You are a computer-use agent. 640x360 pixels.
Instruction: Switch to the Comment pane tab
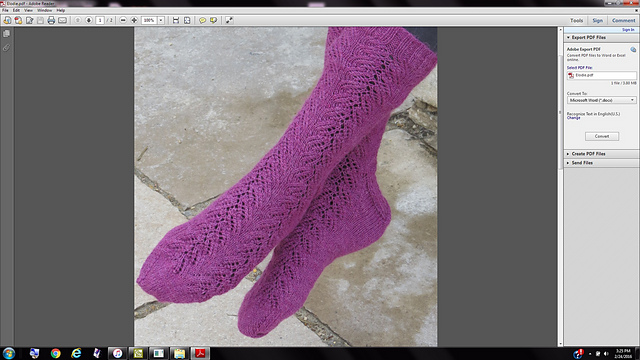[x=623, y=20]
